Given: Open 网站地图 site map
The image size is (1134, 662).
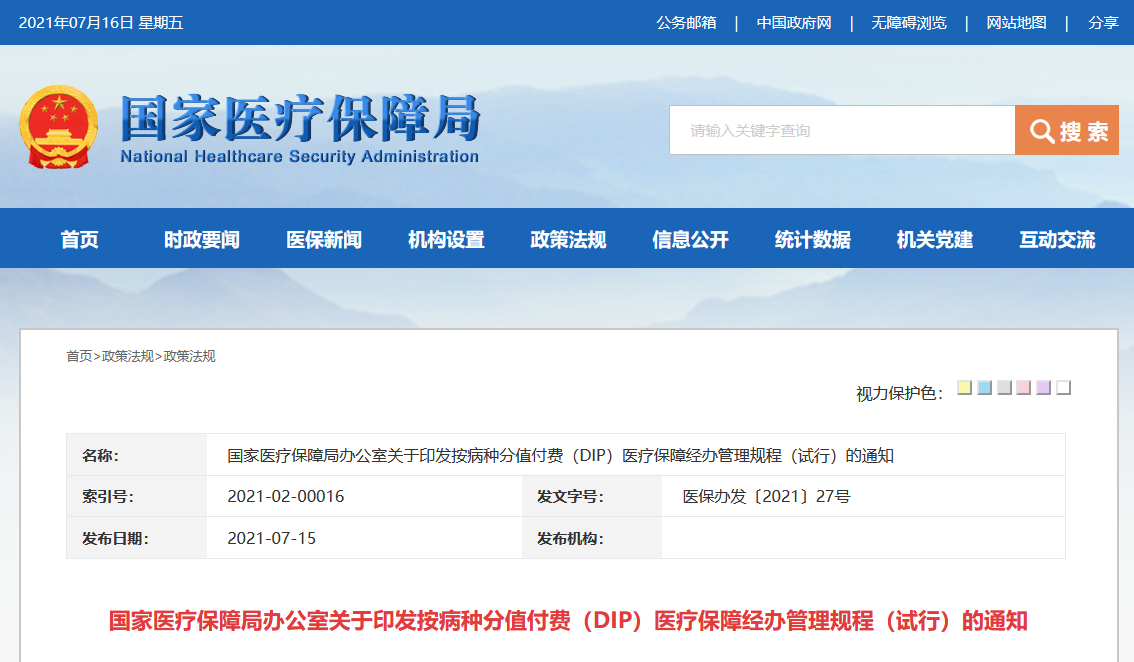Looking at the screenshot, I should [1016, 23].
